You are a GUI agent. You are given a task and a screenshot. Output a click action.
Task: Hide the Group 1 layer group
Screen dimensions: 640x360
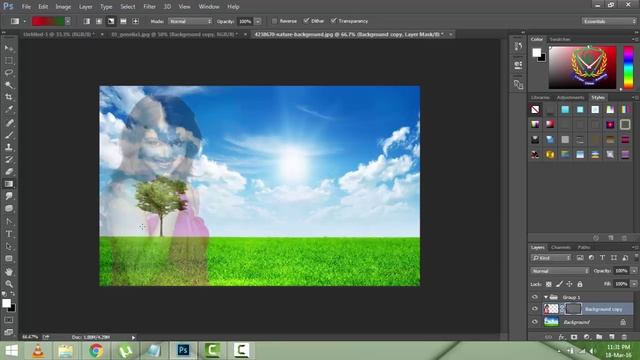535,297
